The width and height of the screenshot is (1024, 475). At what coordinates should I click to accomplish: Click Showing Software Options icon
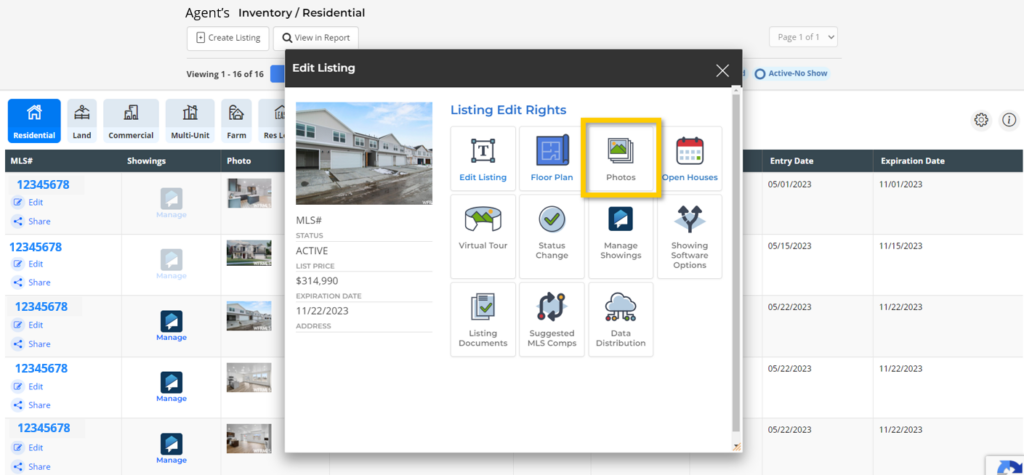tap(689, 236)
